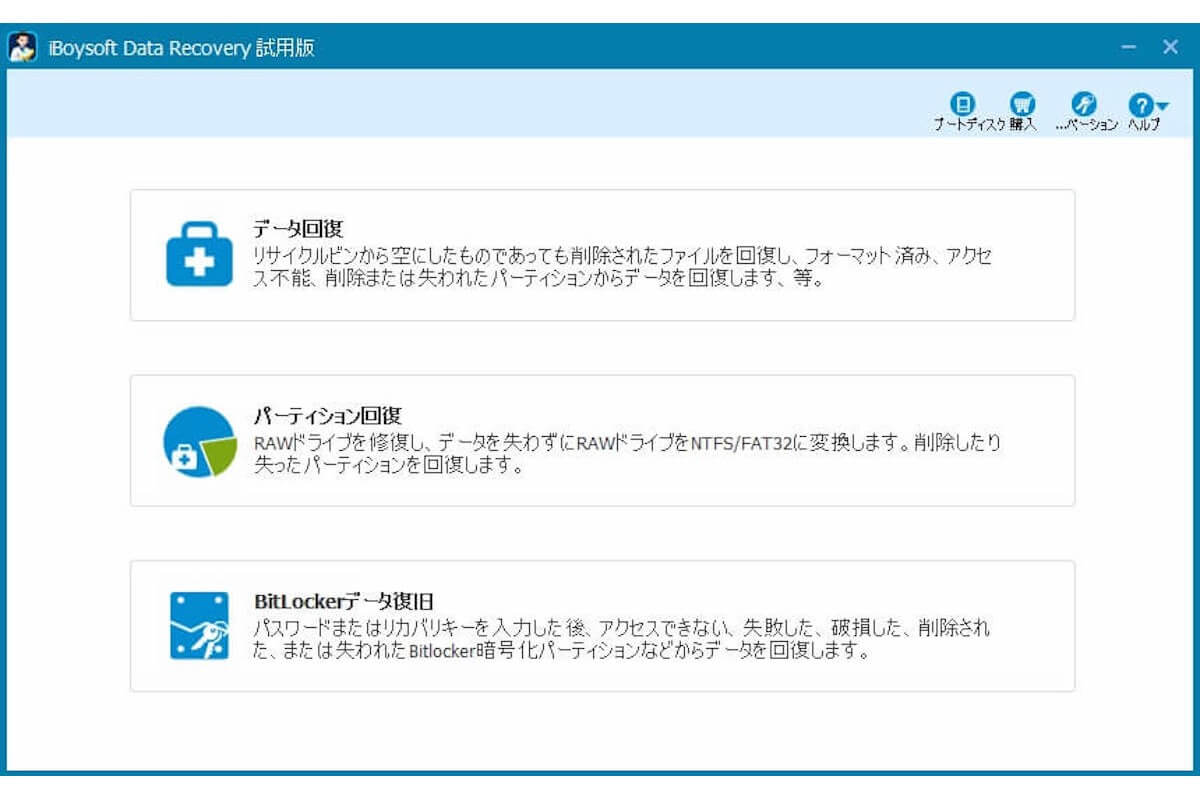The height and width of the screenshot is (800, 1200).
Task: Click the 購入 label in toolbar
Action: (x=1023, y=125)
